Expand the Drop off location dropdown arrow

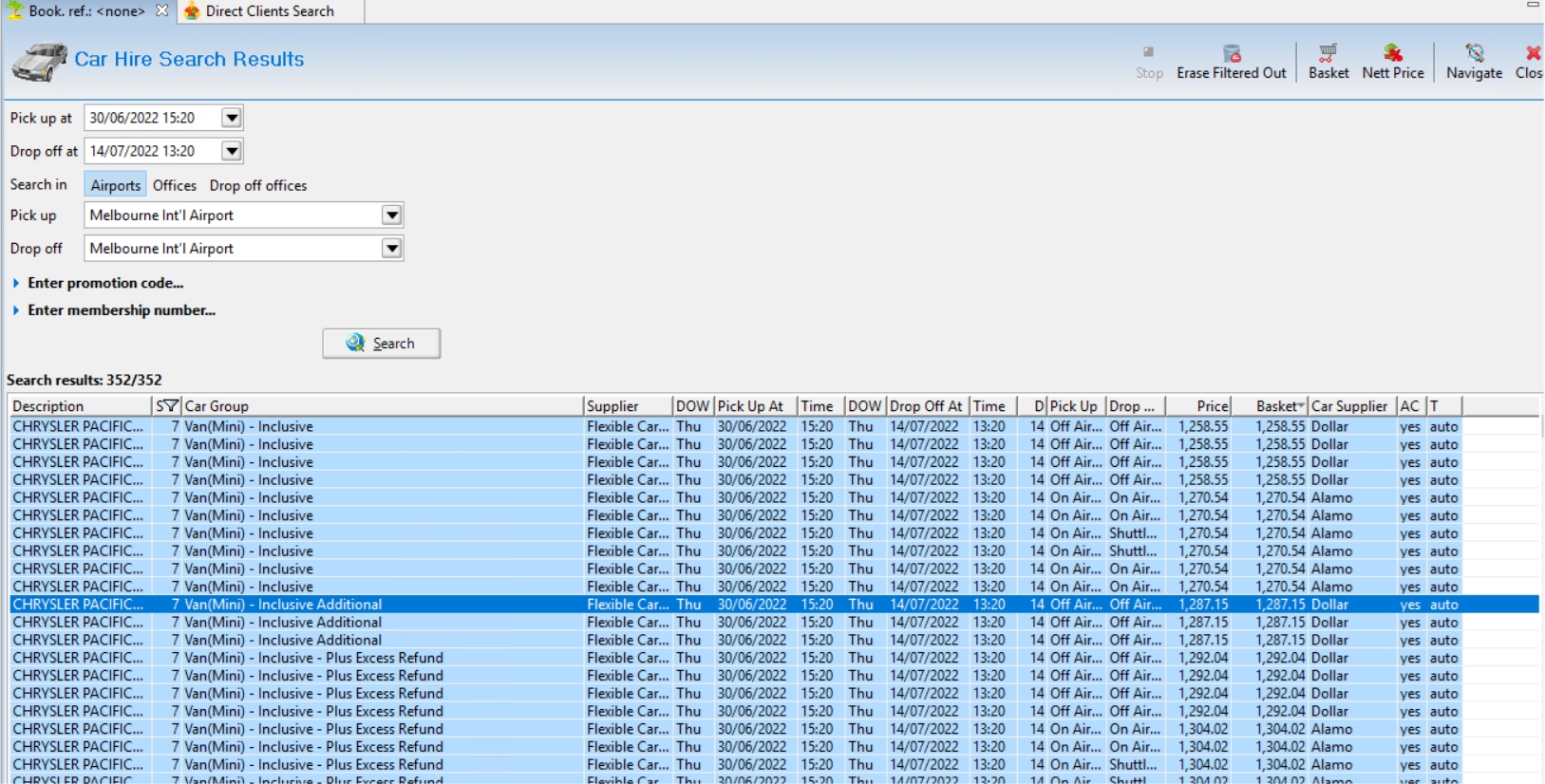[391, 249]
